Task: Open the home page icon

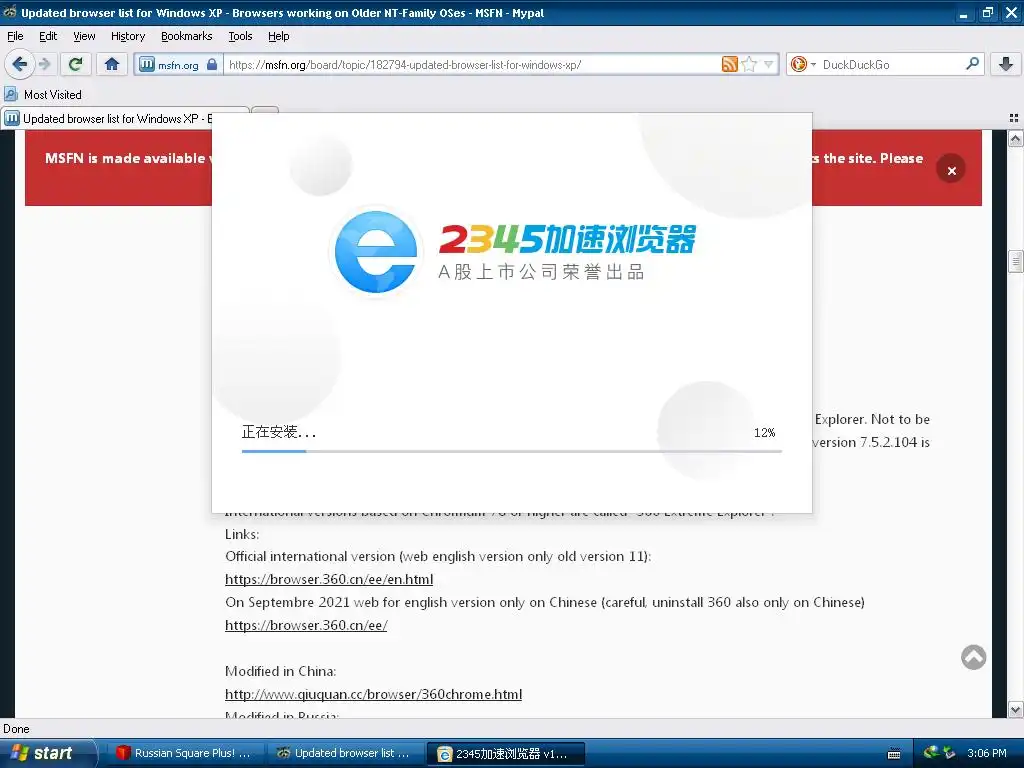Action: coord(112,64)
